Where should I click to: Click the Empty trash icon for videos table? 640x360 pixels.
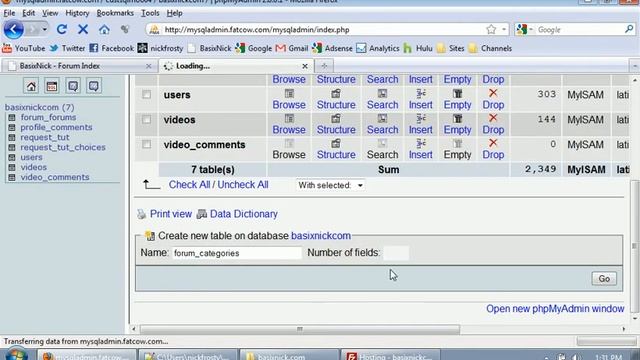coord(458,118)
